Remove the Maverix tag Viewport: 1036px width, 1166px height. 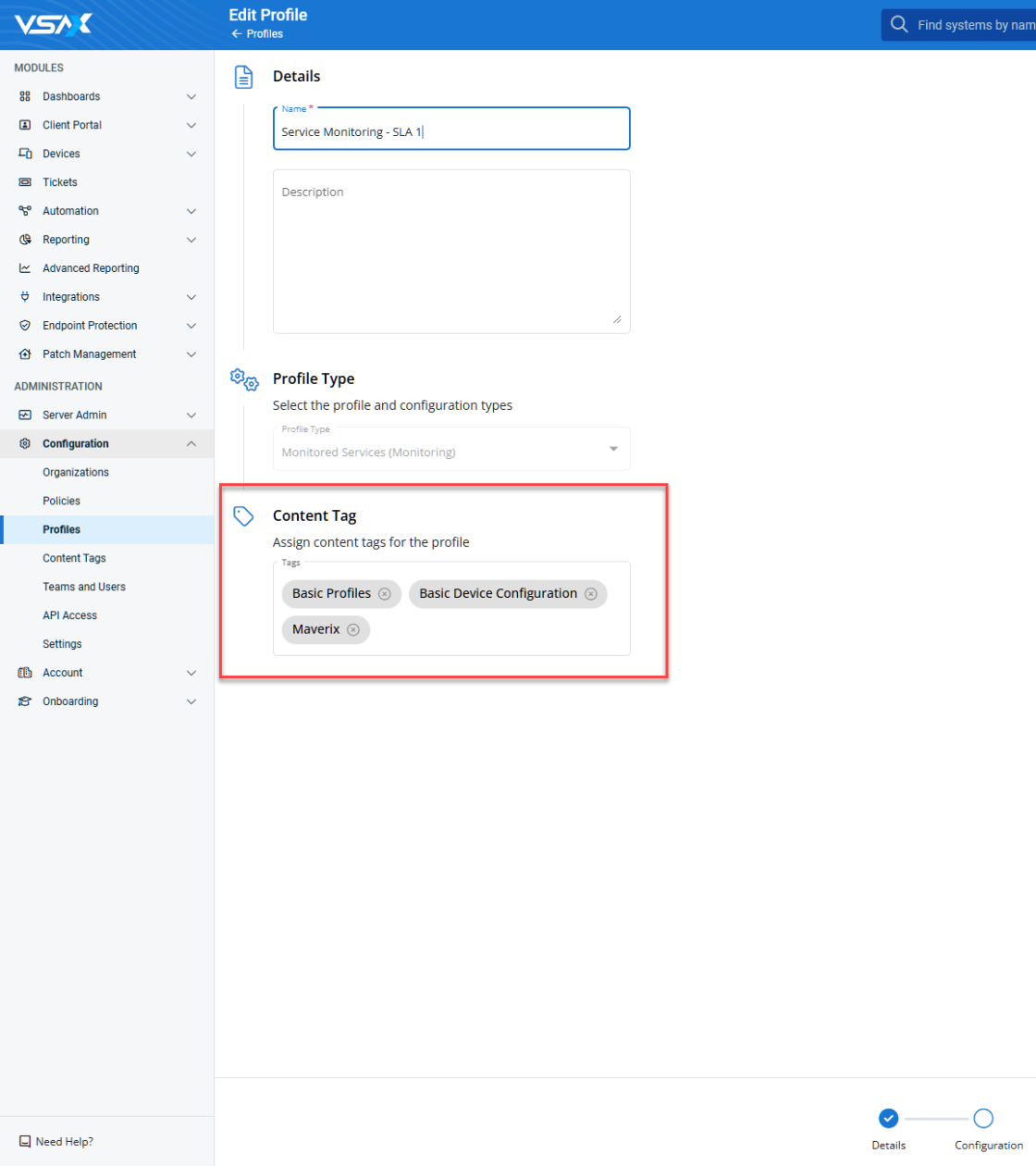point(353,630)
